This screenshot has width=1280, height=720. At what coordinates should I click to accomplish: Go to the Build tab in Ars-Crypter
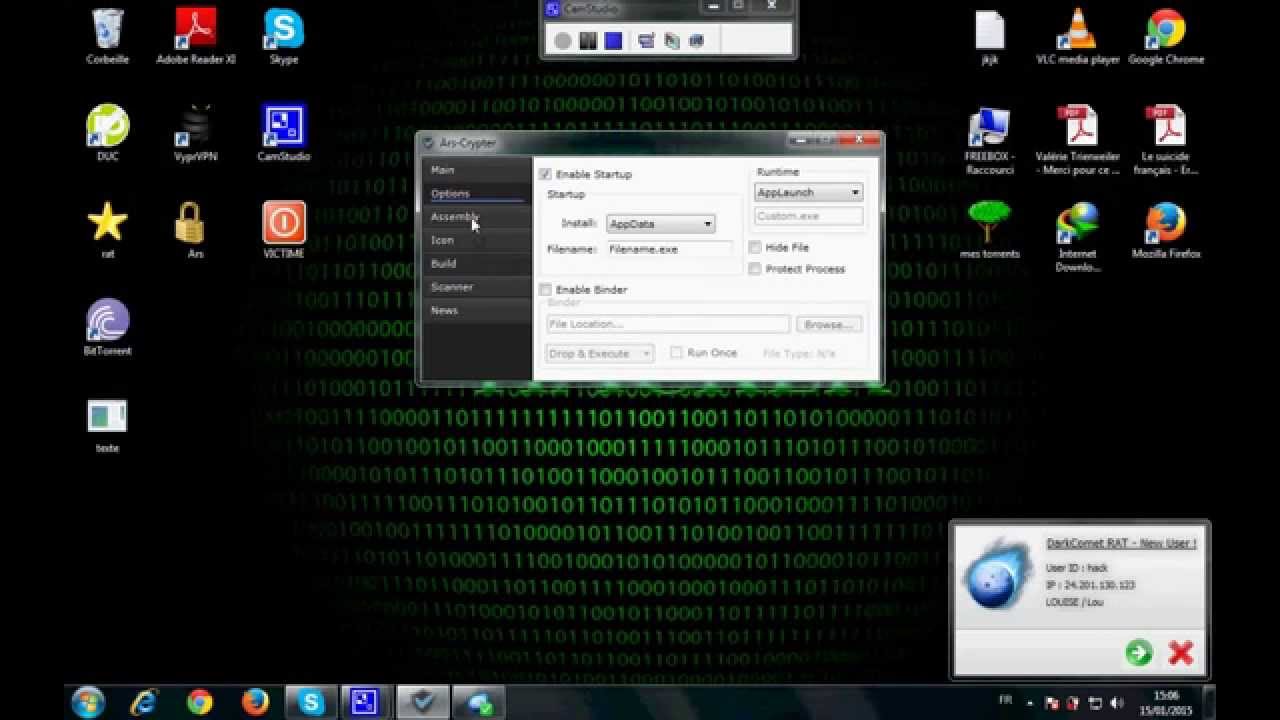click(476, 263)
